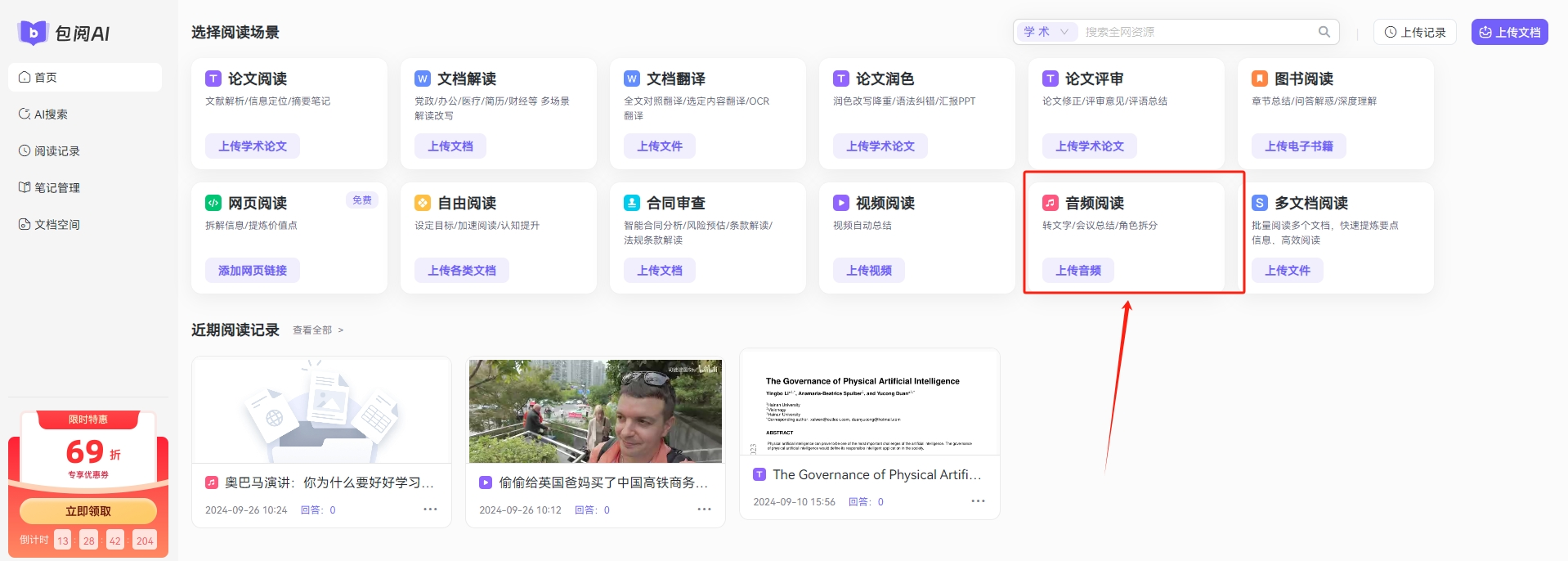The image size is (1568, 561).
Task: Open the 偷偷给英国爸妈 video thumbnail
Action: 595,411
